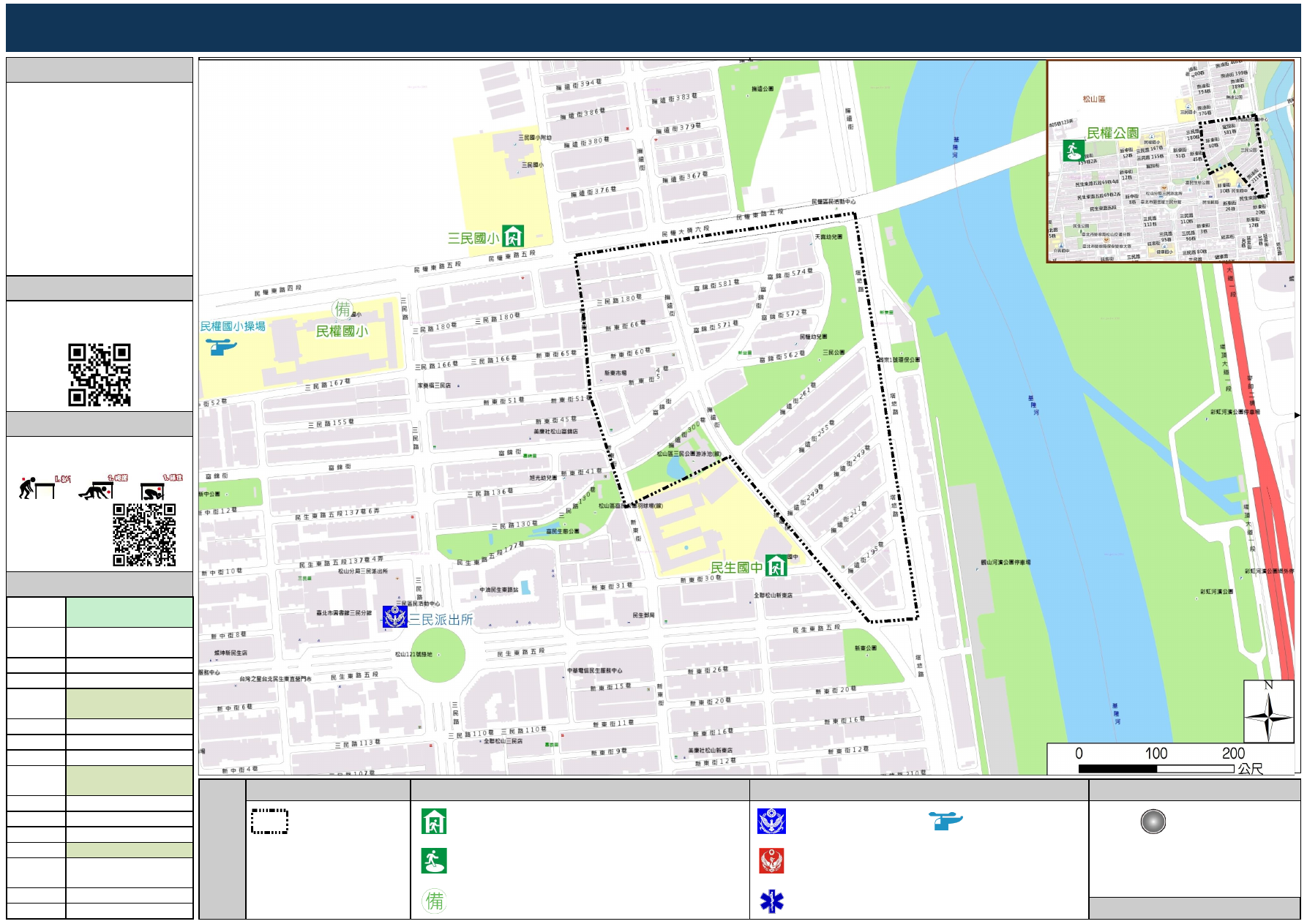
Task: Click the legend's gray circle symbol
Action: point(1153,822)
